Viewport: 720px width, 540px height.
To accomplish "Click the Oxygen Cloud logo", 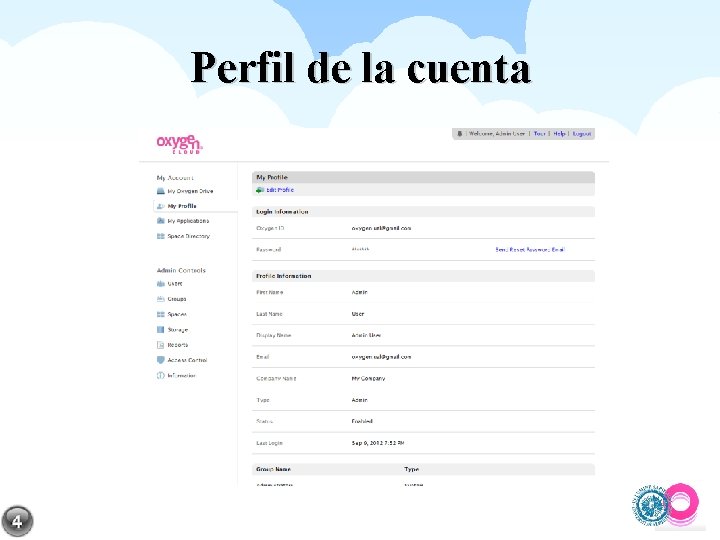I will pyautogui.click(x=180, y=144).
